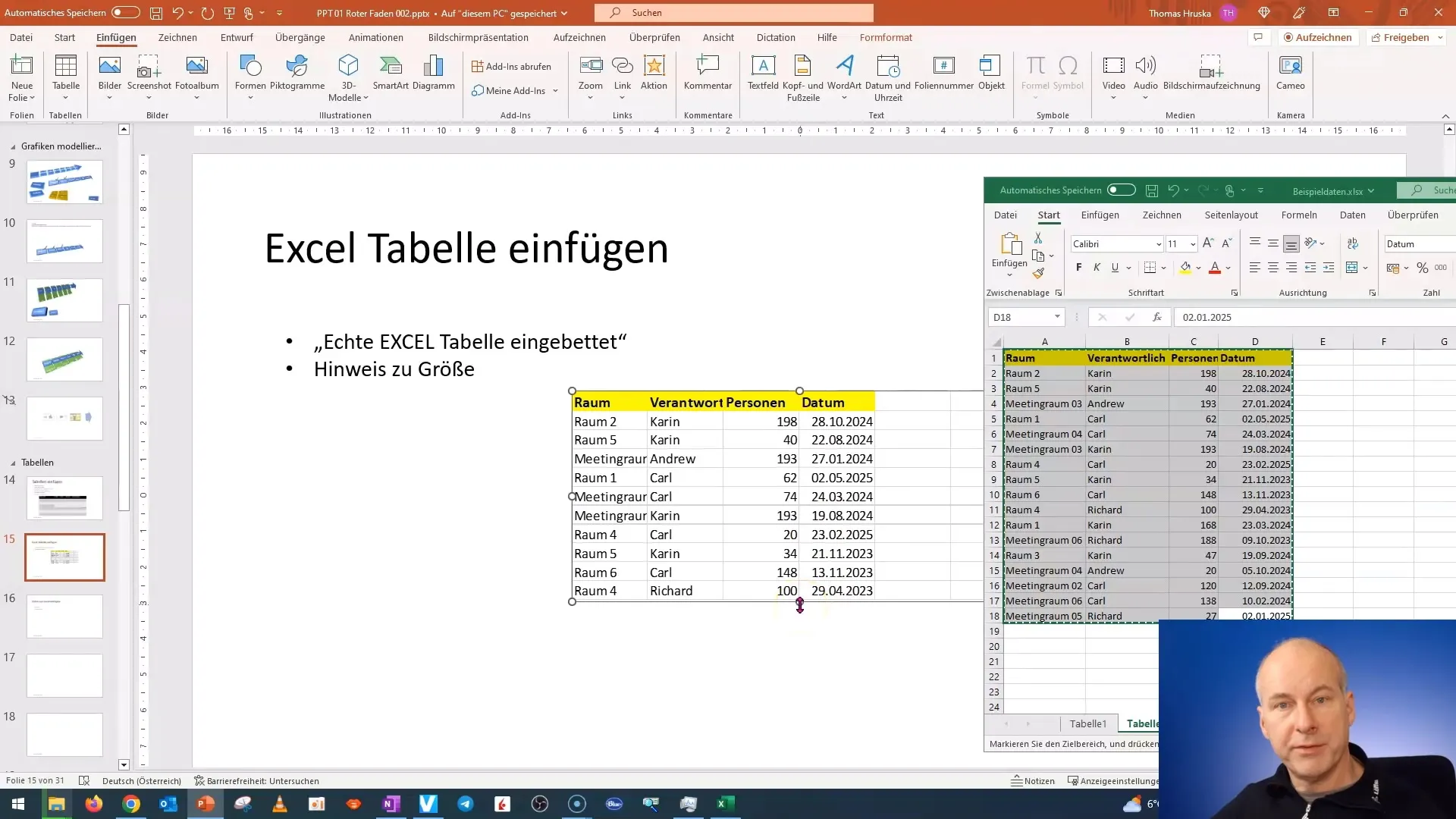Open the Bildschirmpräsentation tab
1456x819 pixels.
(479, 37)
